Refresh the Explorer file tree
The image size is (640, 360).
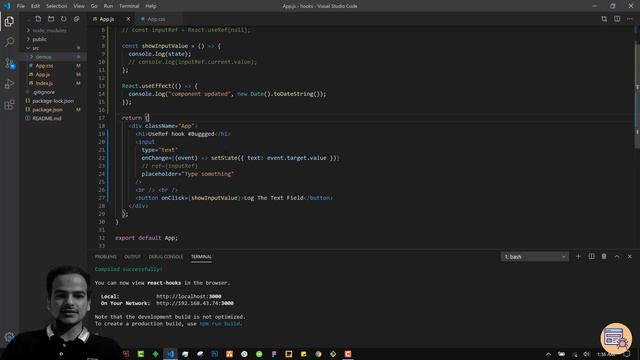(63, 19)
